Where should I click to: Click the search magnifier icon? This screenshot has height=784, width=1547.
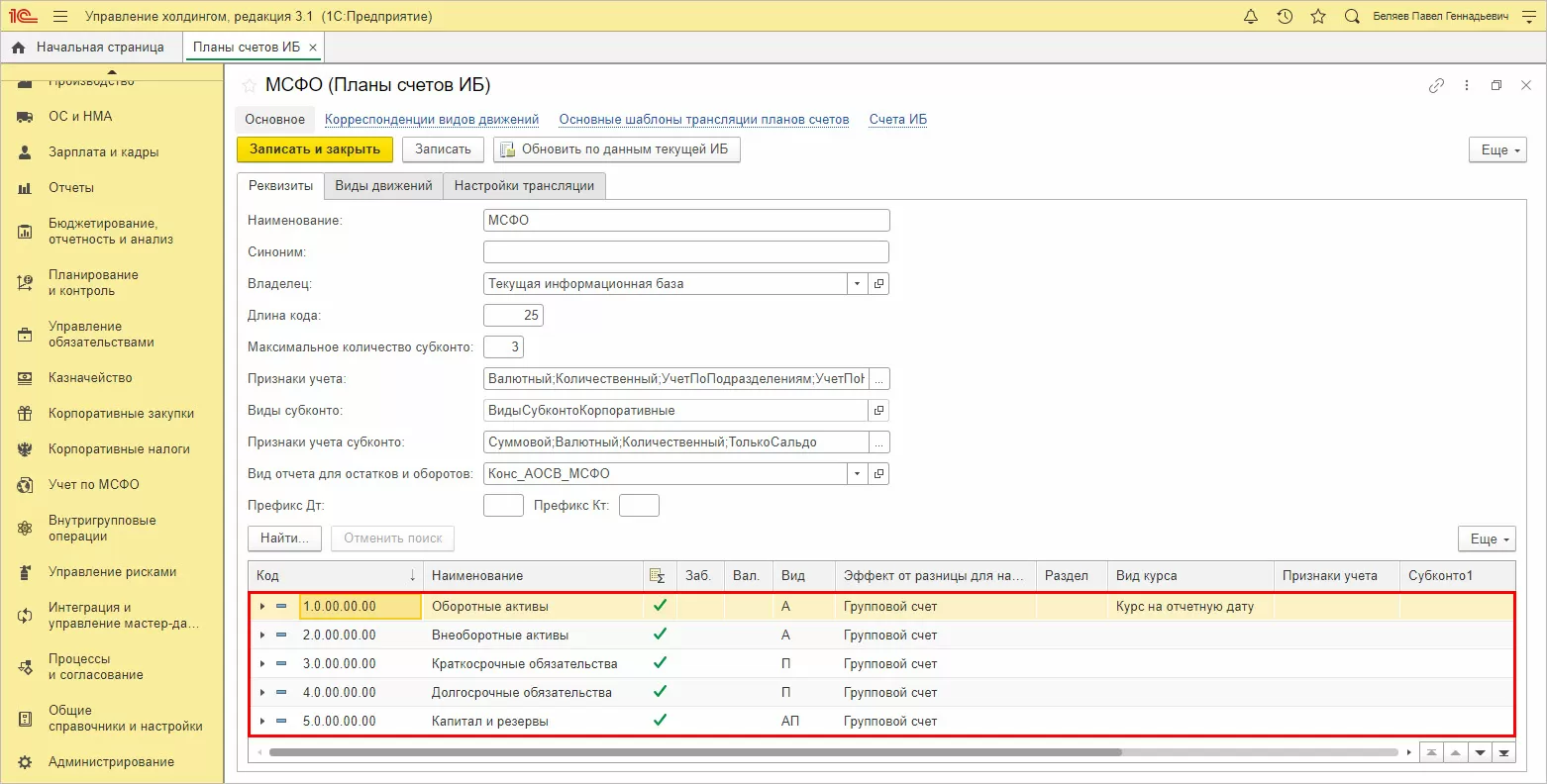tap(1352, 17)
